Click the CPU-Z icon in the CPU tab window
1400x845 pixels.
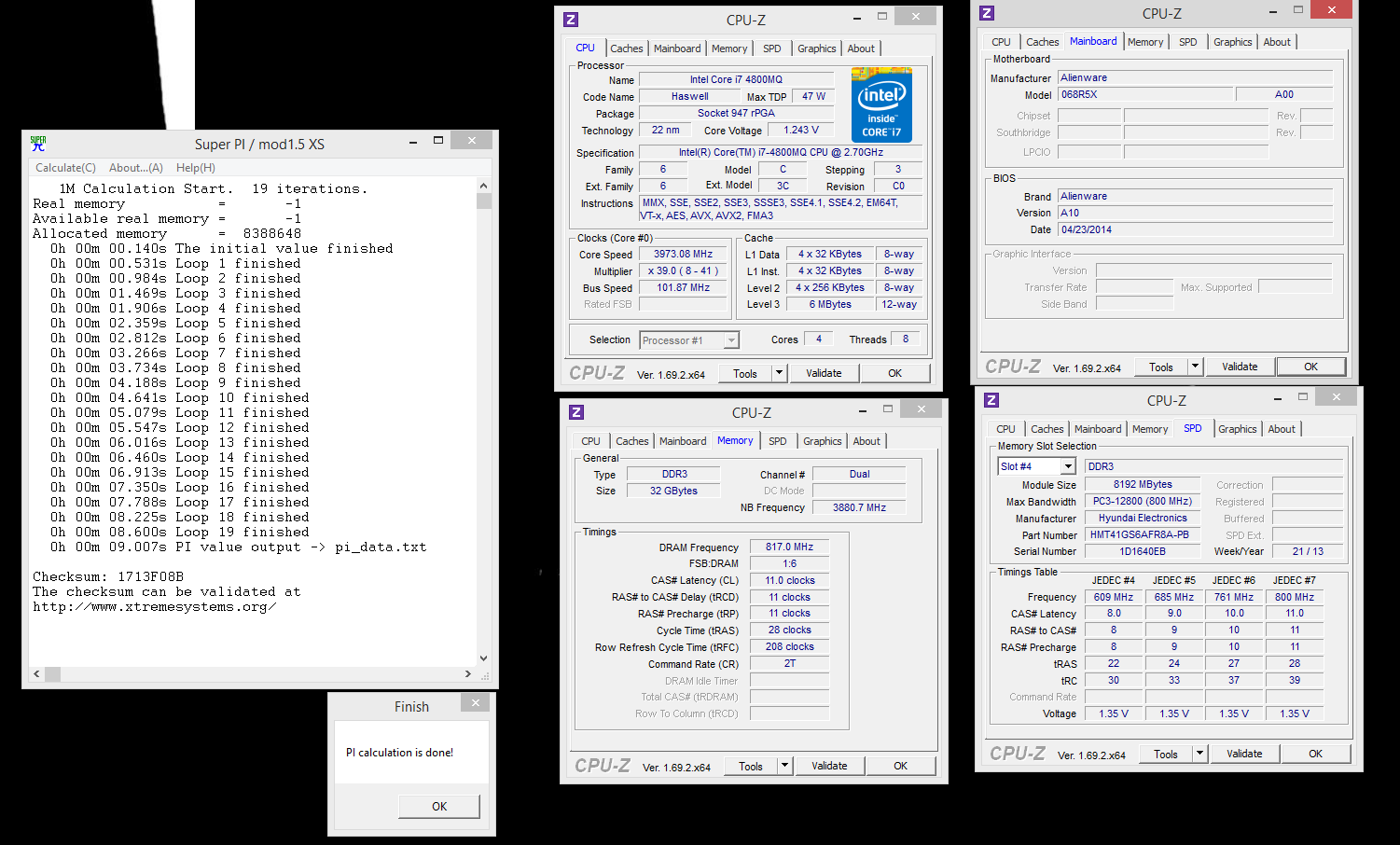tap(571, 20)
